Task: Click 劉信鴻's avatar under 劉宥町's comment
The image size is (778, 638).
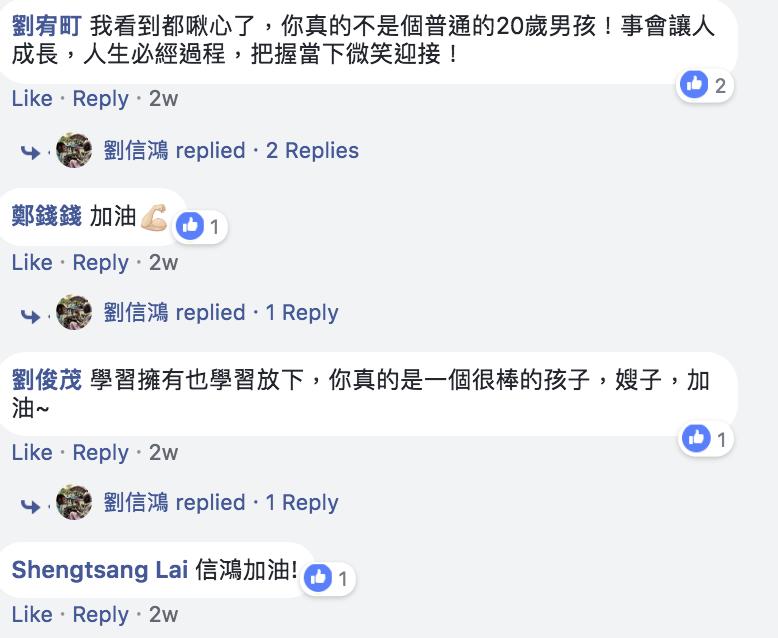Action: (x=74, y=151)
